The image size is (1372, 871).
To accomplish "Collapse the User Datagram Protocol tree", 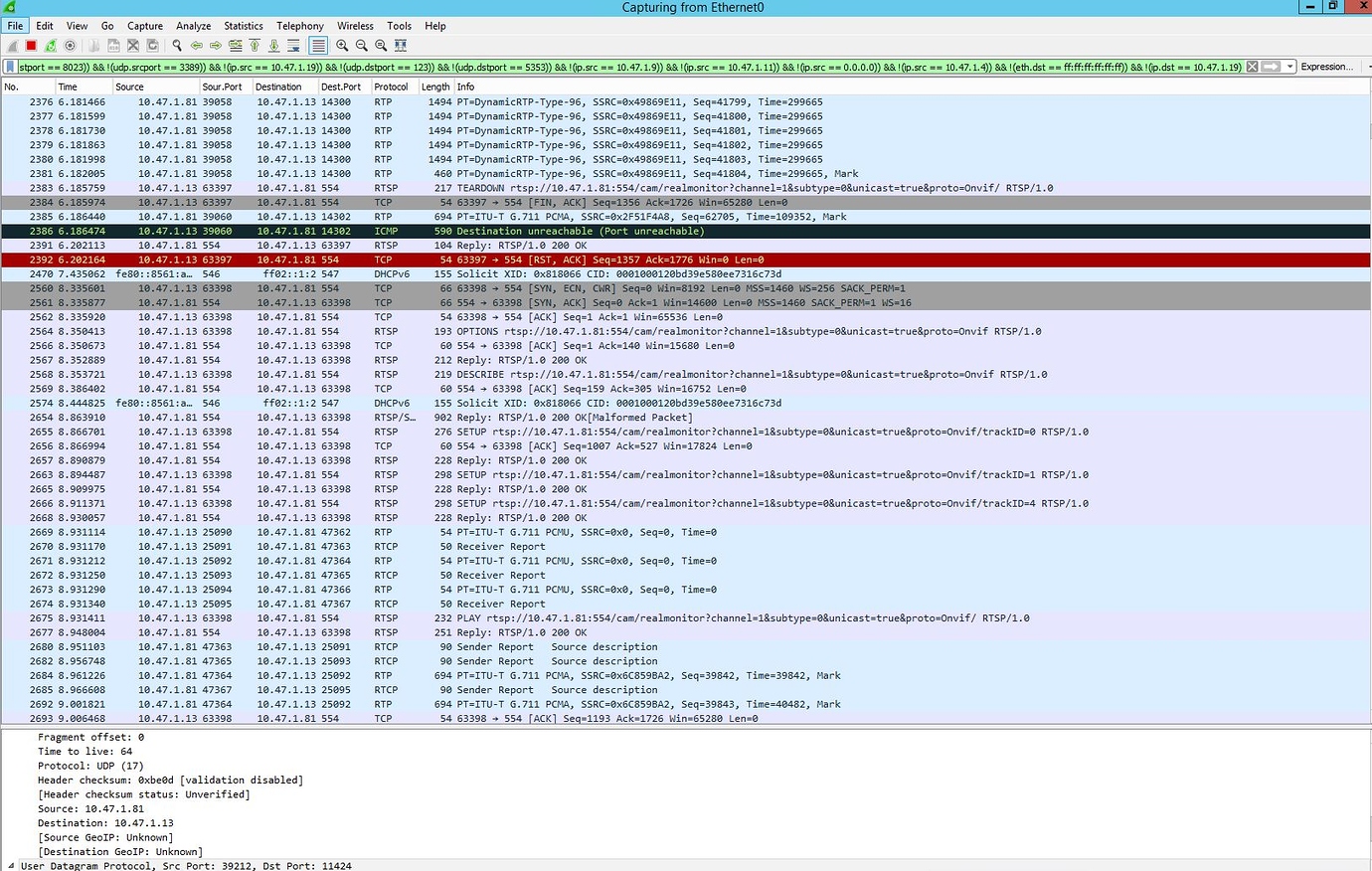I will point(11,866).
